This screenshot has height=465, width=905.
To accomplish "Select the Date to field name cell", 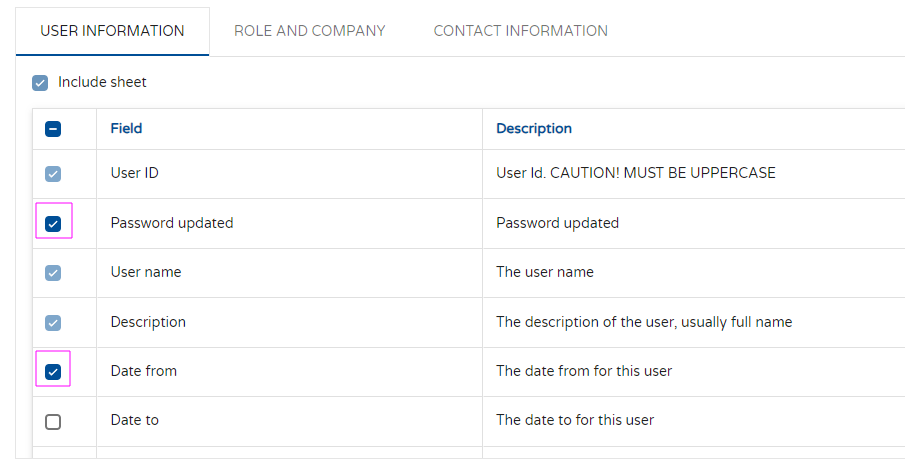I will [134, 420].
